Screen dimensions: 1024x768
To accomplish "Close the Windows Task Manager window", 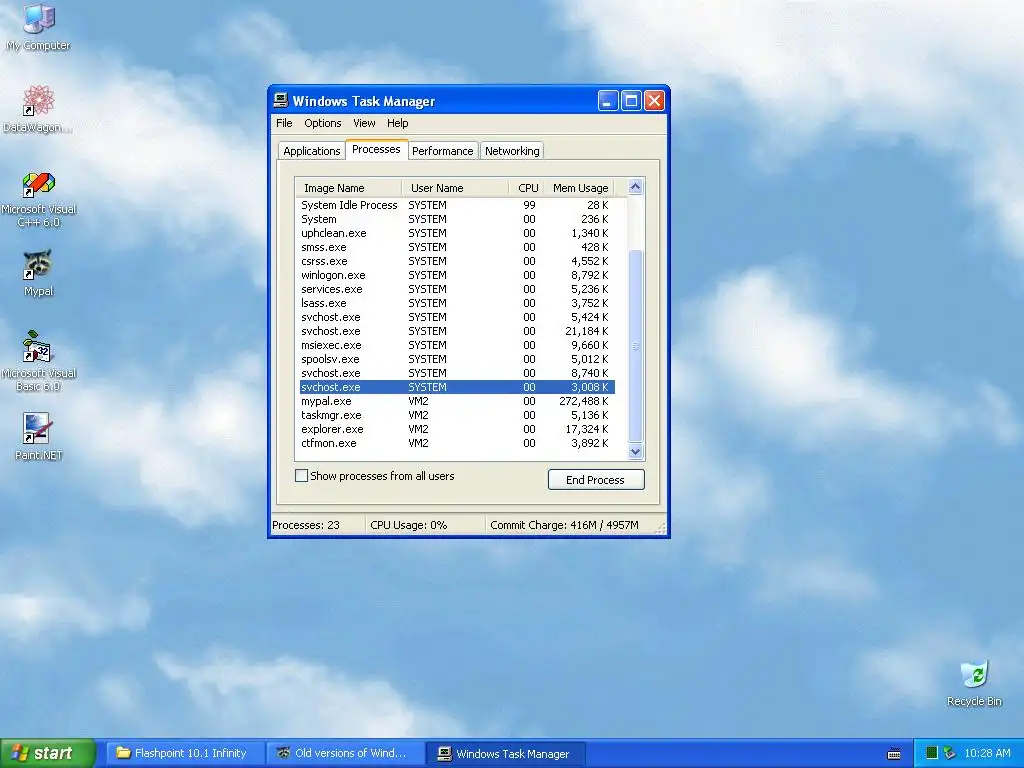I will point(654,101).
